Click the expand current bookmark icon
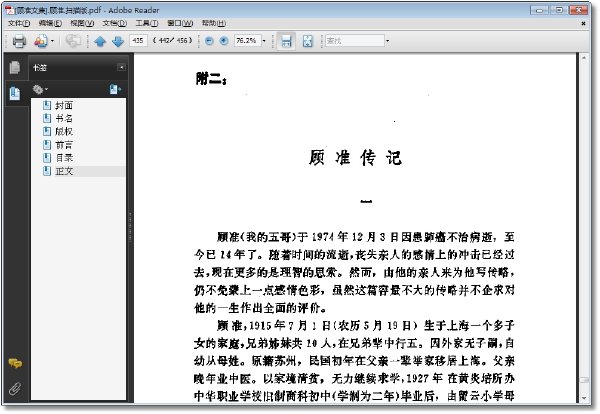This screenshot has width=600, height=414. coord(115,90)
